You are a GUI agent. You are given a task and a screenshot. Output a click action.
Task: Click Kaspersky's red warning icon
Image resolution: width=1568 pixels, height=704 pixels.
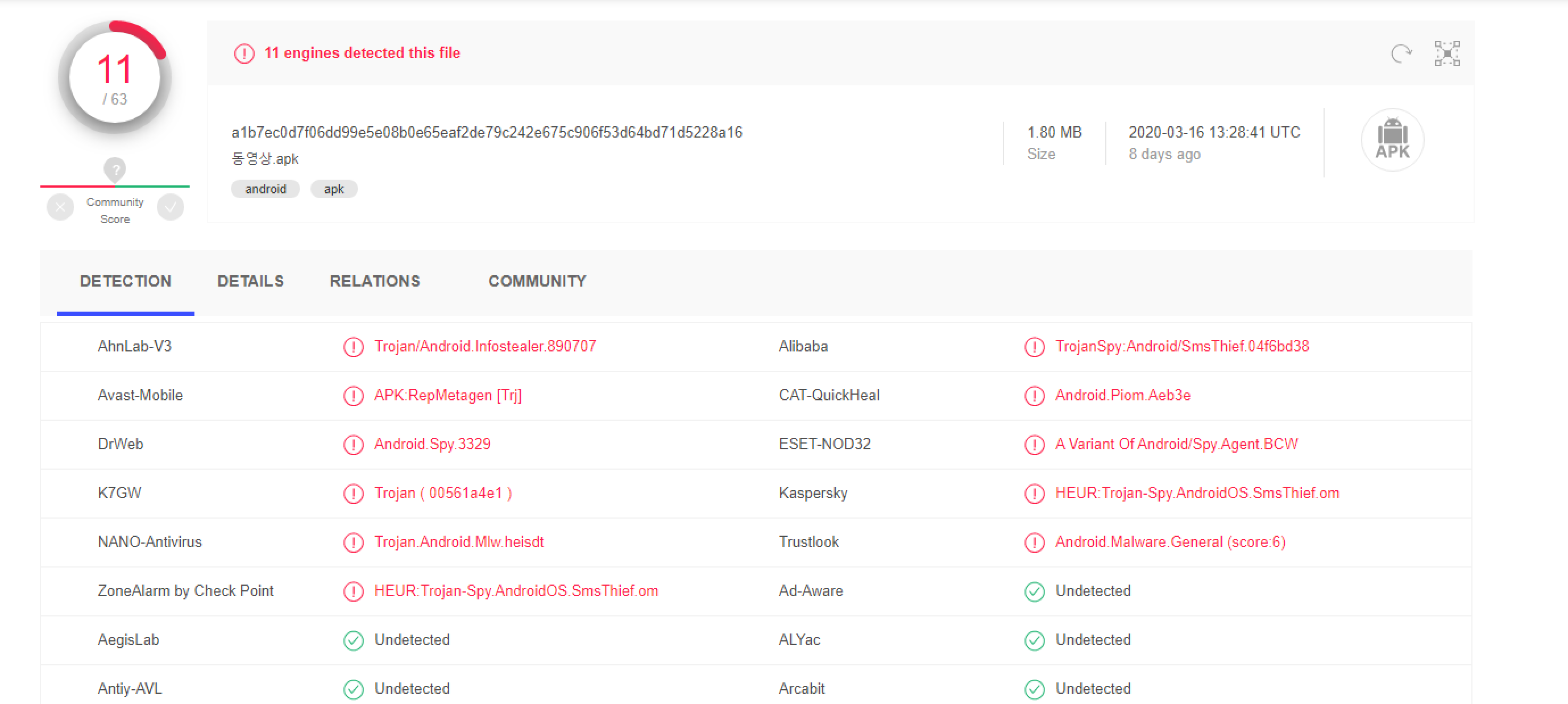point(1034,493)
